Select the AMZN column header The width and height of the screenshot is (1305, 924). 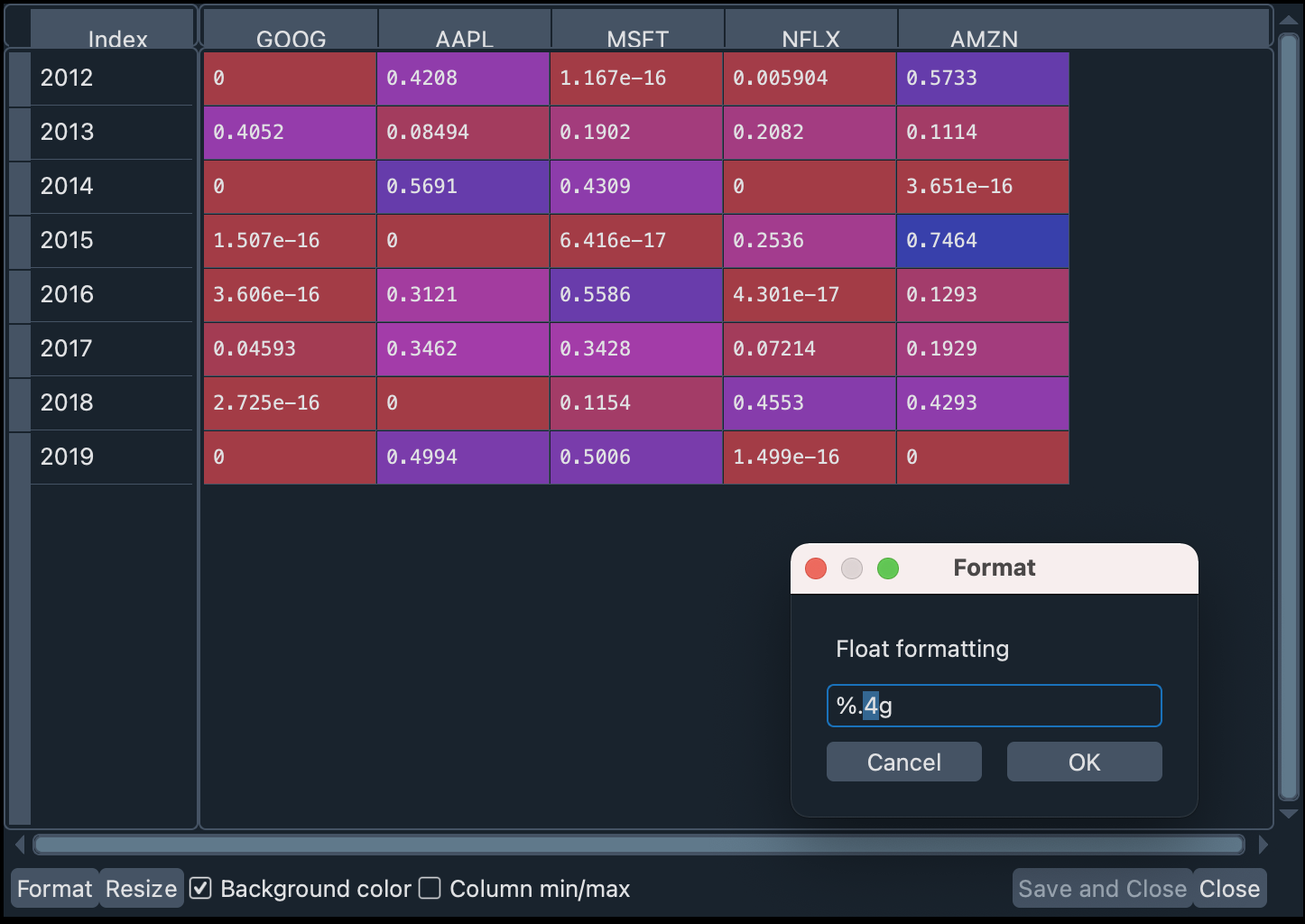(x=984, y=36)
